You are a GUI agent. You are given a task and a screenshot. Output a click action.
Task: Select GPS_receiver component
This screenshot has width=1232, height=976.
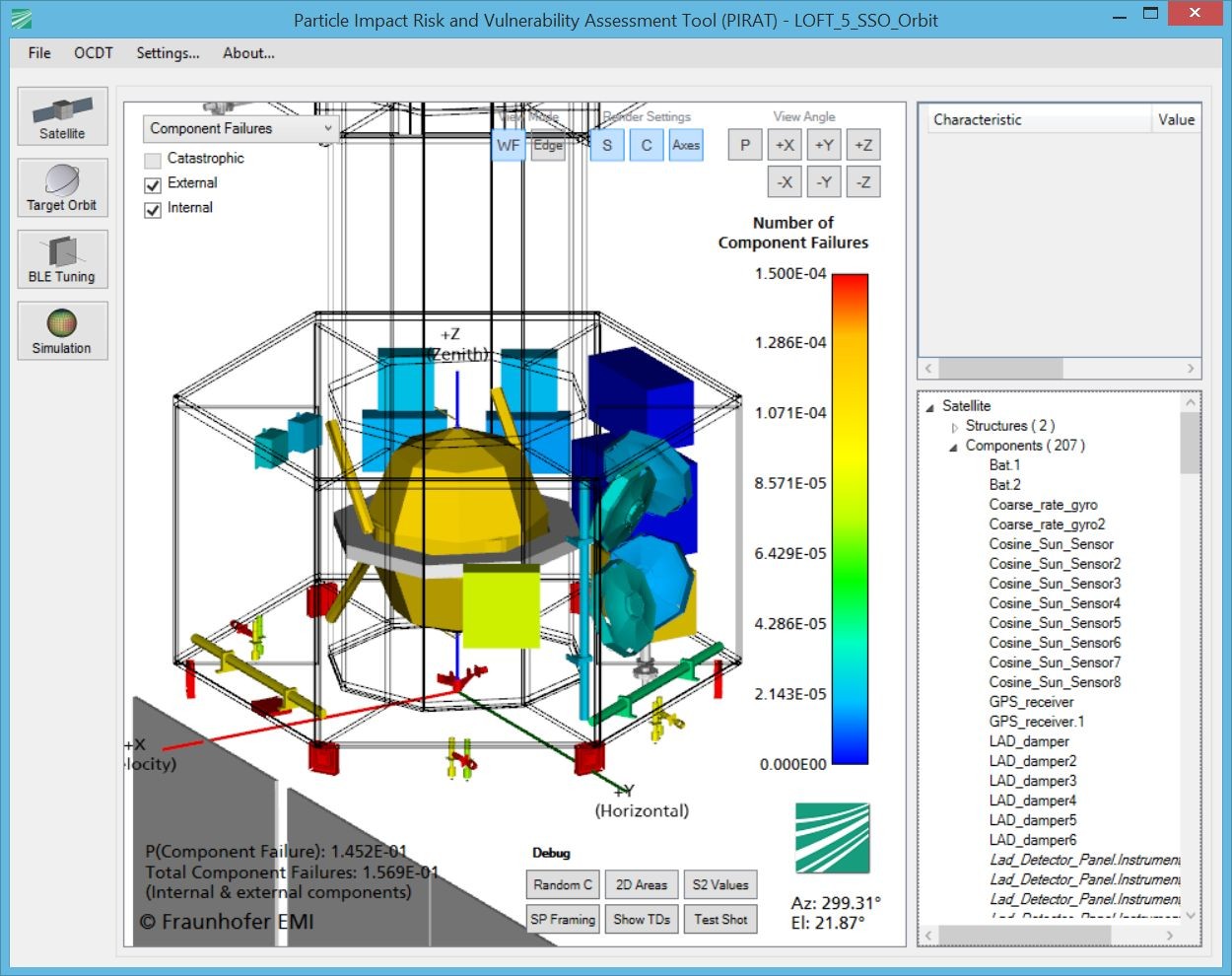(x=1031, y=702)
